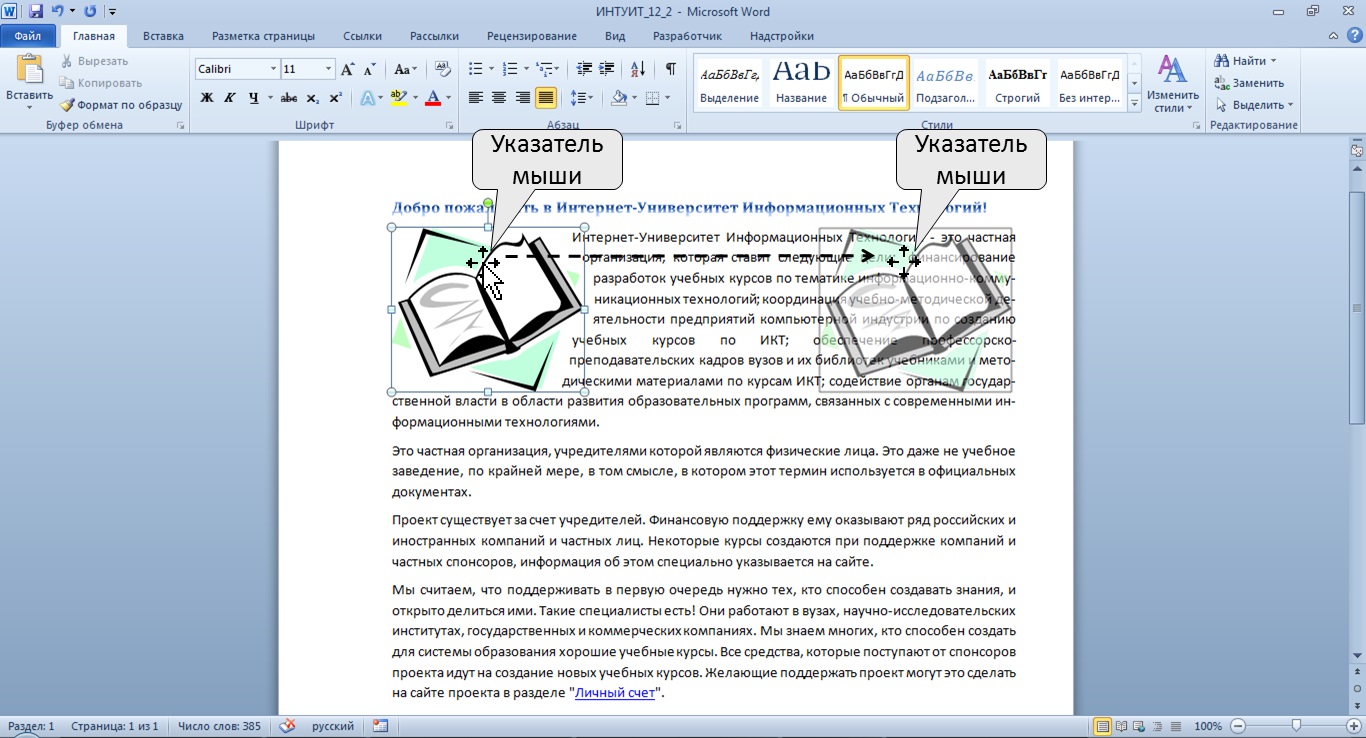Click the Paste (Вставить) clipboard icon
The height and width of the screenshot is (738, 1366).
coord(30,70)
